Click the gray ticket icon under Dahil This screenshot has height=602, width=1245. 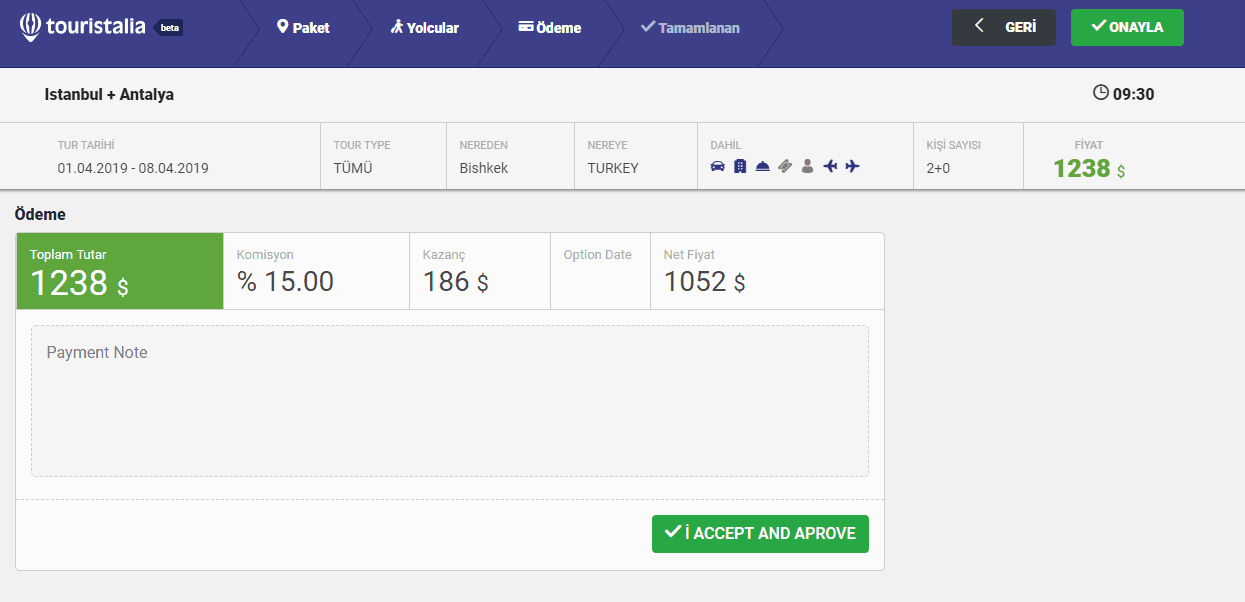click(785, 167)
